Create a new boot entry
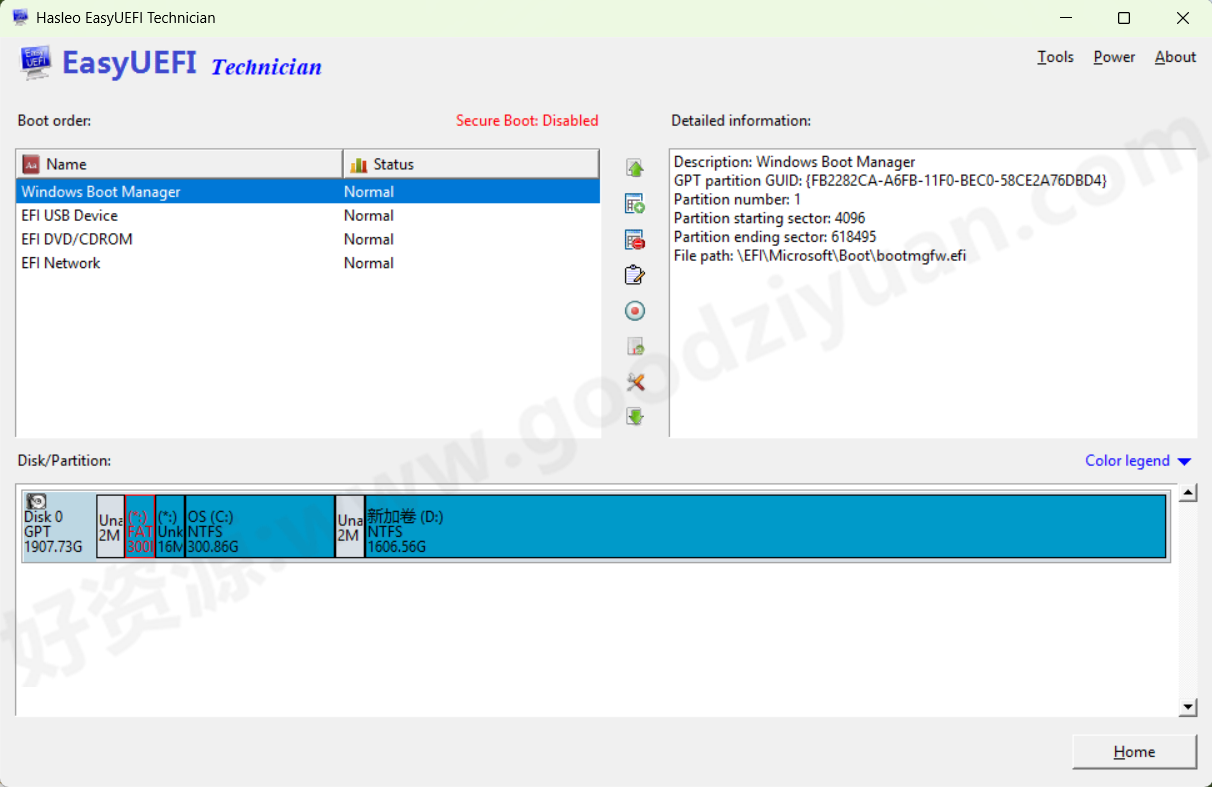The width and height of the screenshot is (1212, 787). [635, 203]
